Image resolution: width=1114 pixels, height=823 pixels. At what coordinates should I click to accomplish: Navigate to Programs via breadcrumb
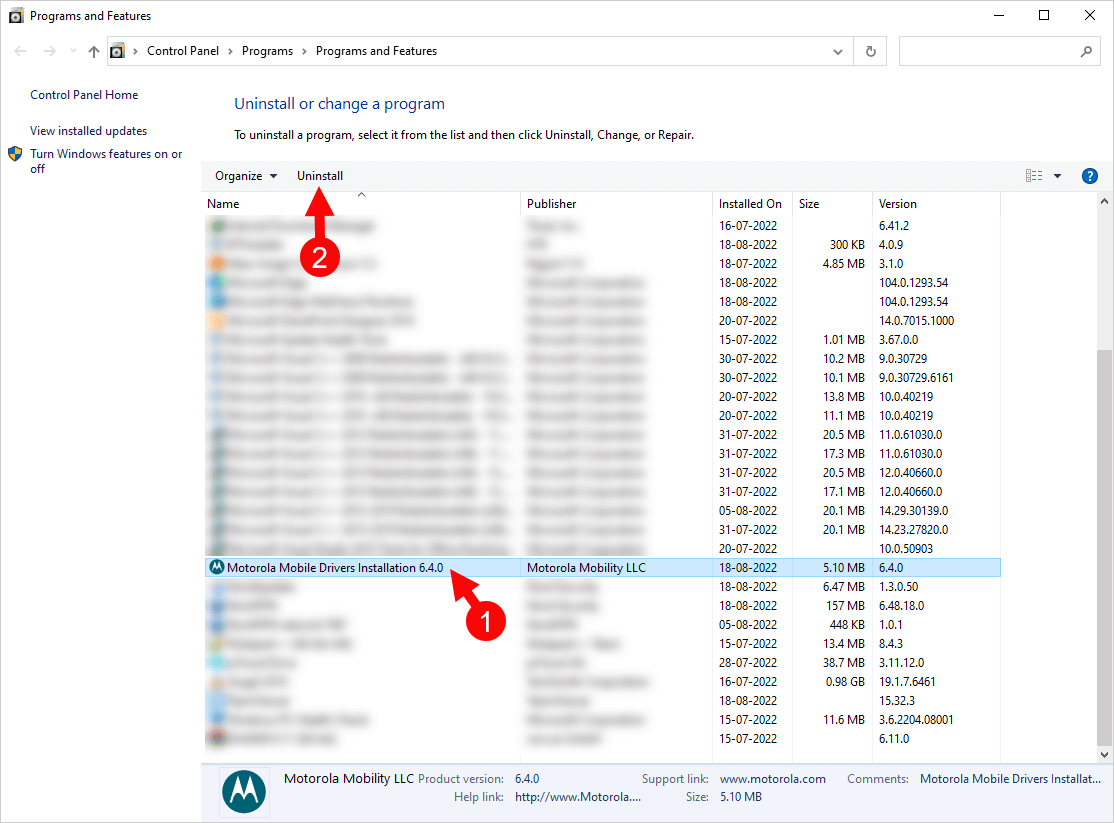[x=267, y=51]
